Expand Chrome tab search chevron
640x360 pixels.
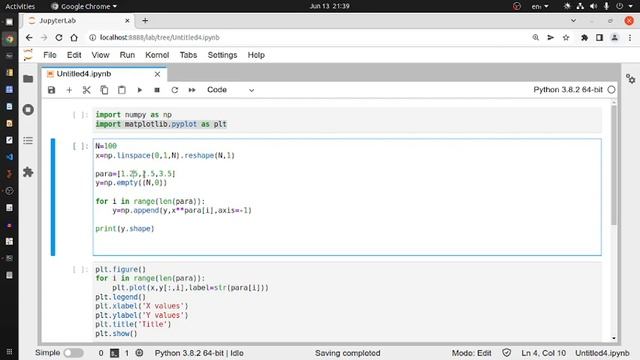tap(573, 20)
